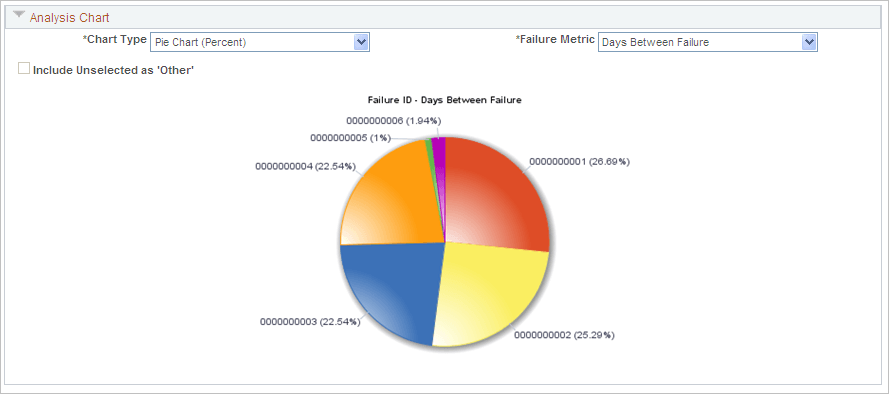Image resolution: width=889 pixels, height=394 pixels.
Task: Click the *Failure Metric field label
Action: pos(555,40)
